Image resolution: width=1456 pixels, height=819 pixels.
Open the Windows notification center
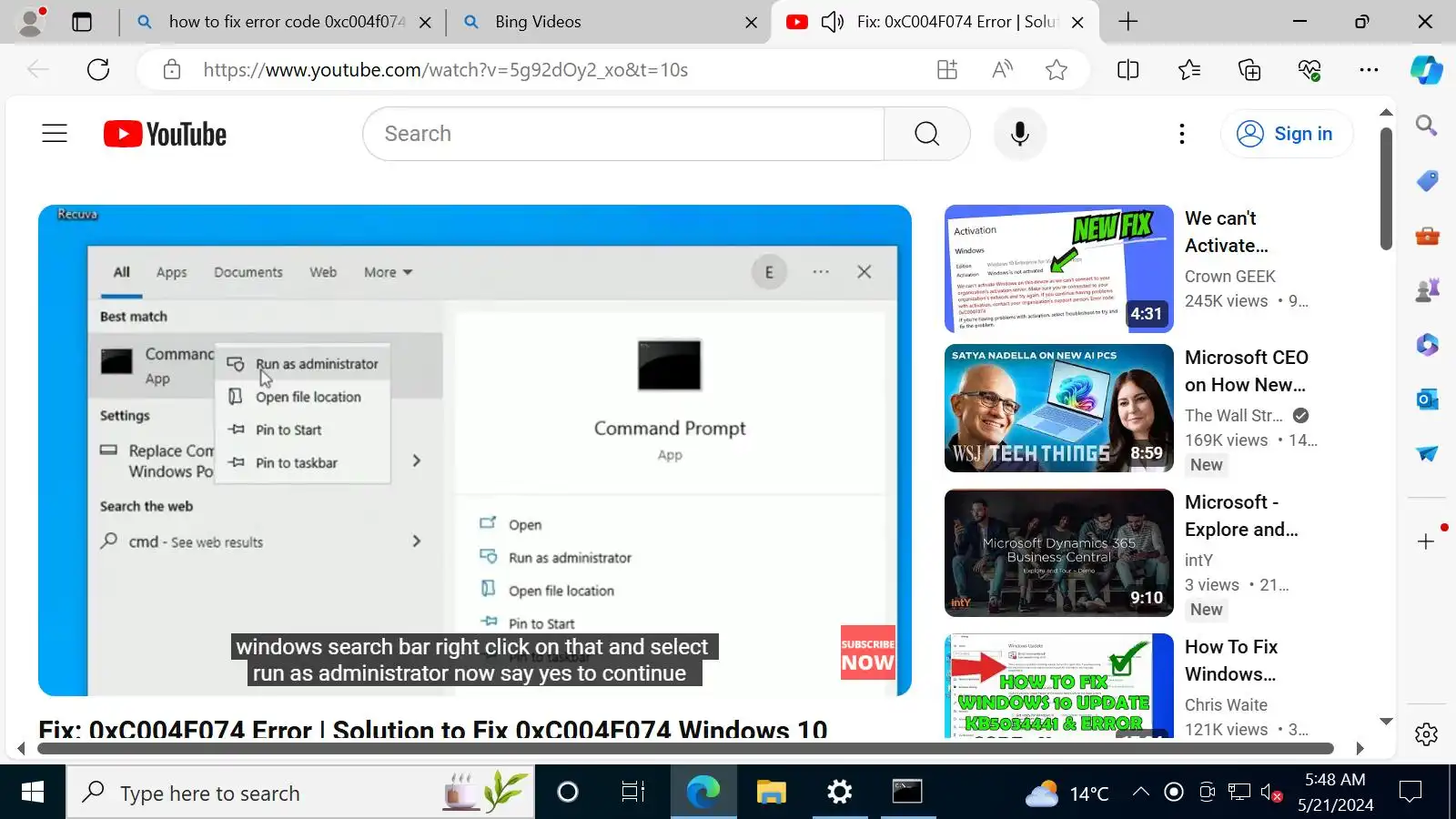click(1410, 793)
